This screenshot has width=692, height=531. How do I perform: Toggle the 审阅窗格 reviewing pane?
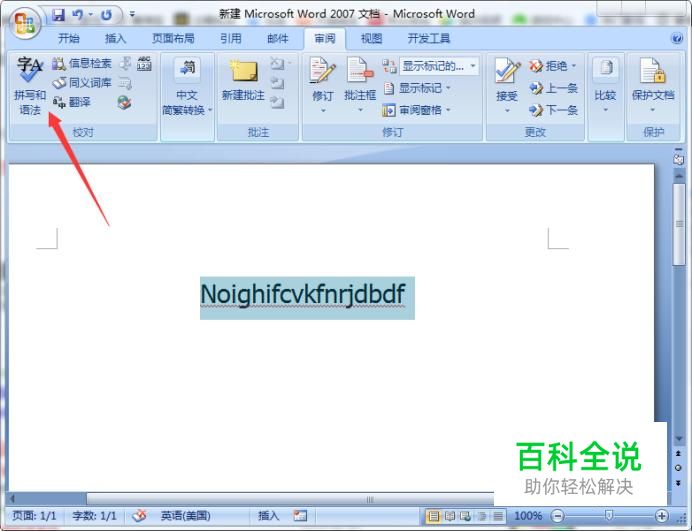click(412, 110)
